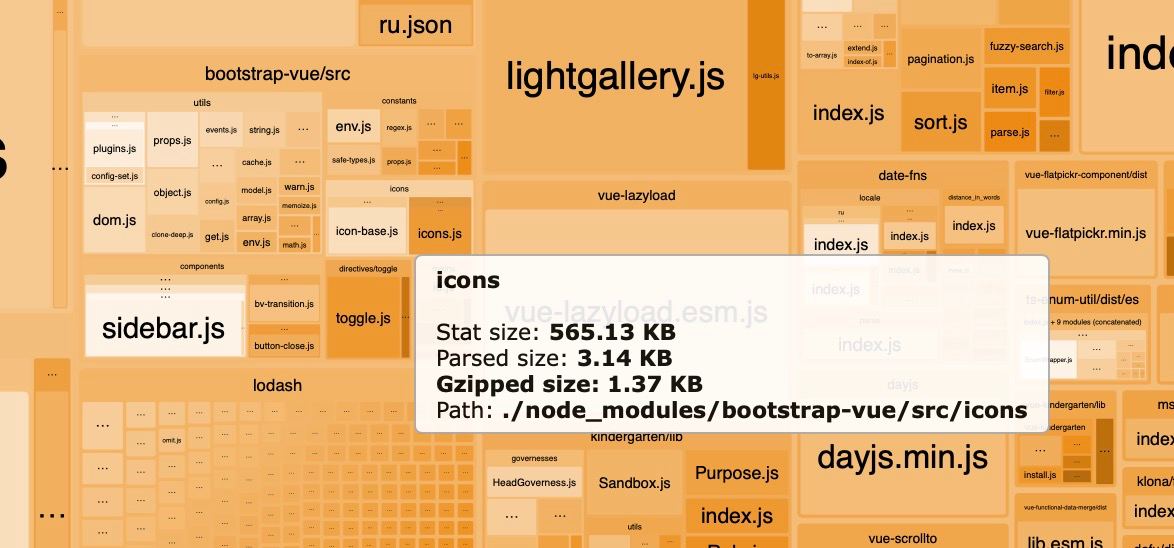Click the clone-deep.js module
This screenshot has height=548, width=1174.
click(x=172, y=234)
